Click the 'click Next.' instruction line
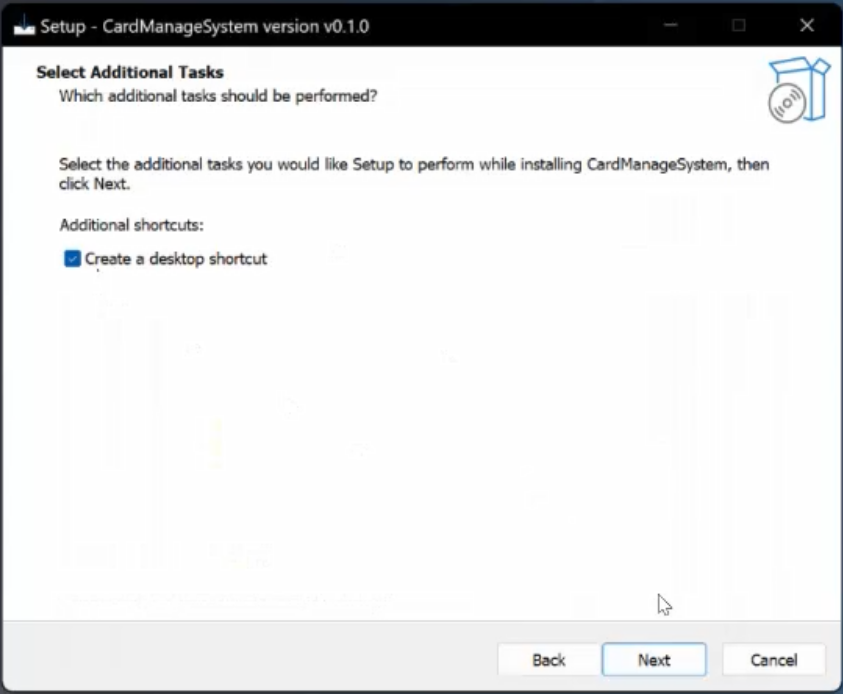Screen dimensions: 843x694 [x=95, y=184]
